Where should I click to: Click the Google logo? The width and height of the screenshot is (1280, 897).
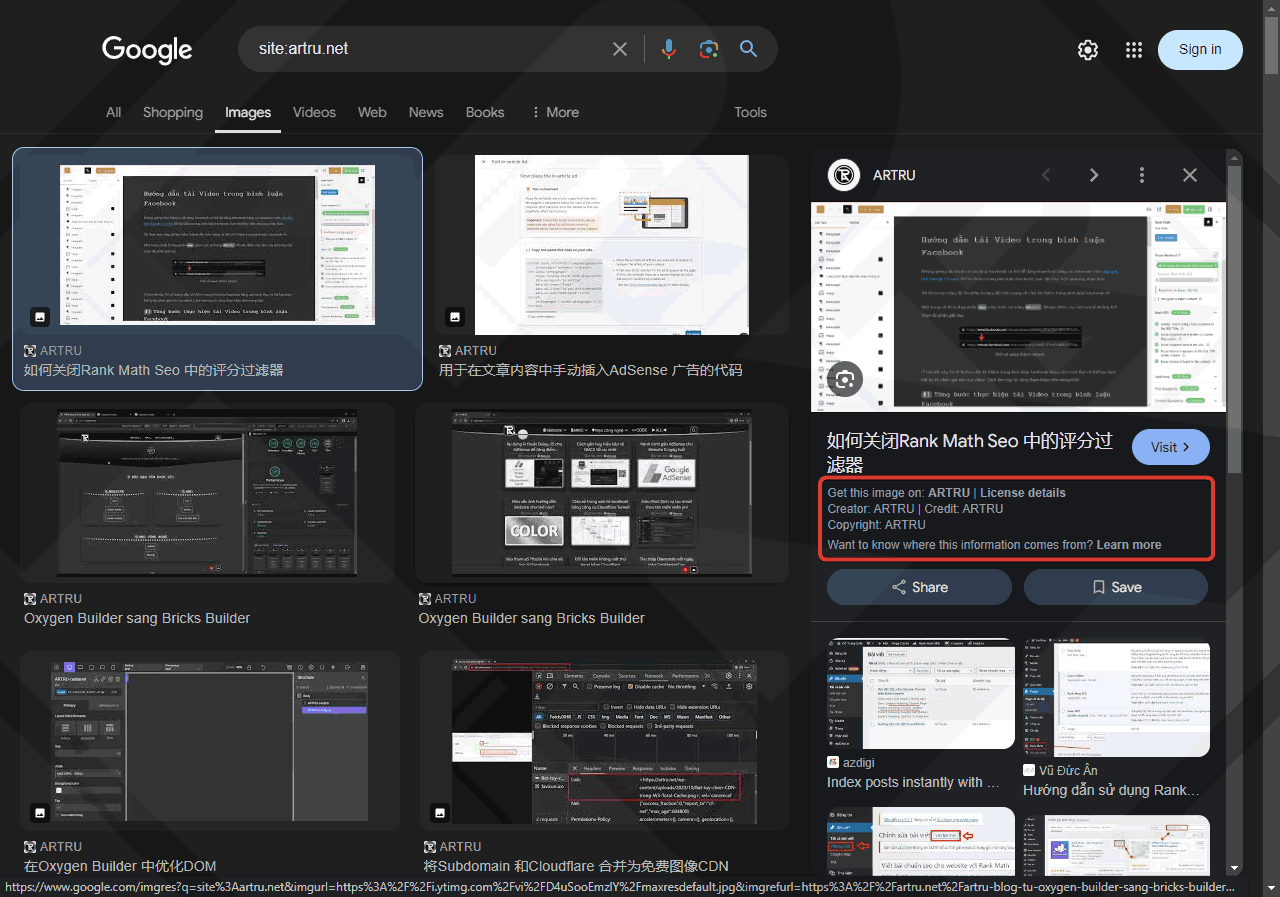(147, 49)
